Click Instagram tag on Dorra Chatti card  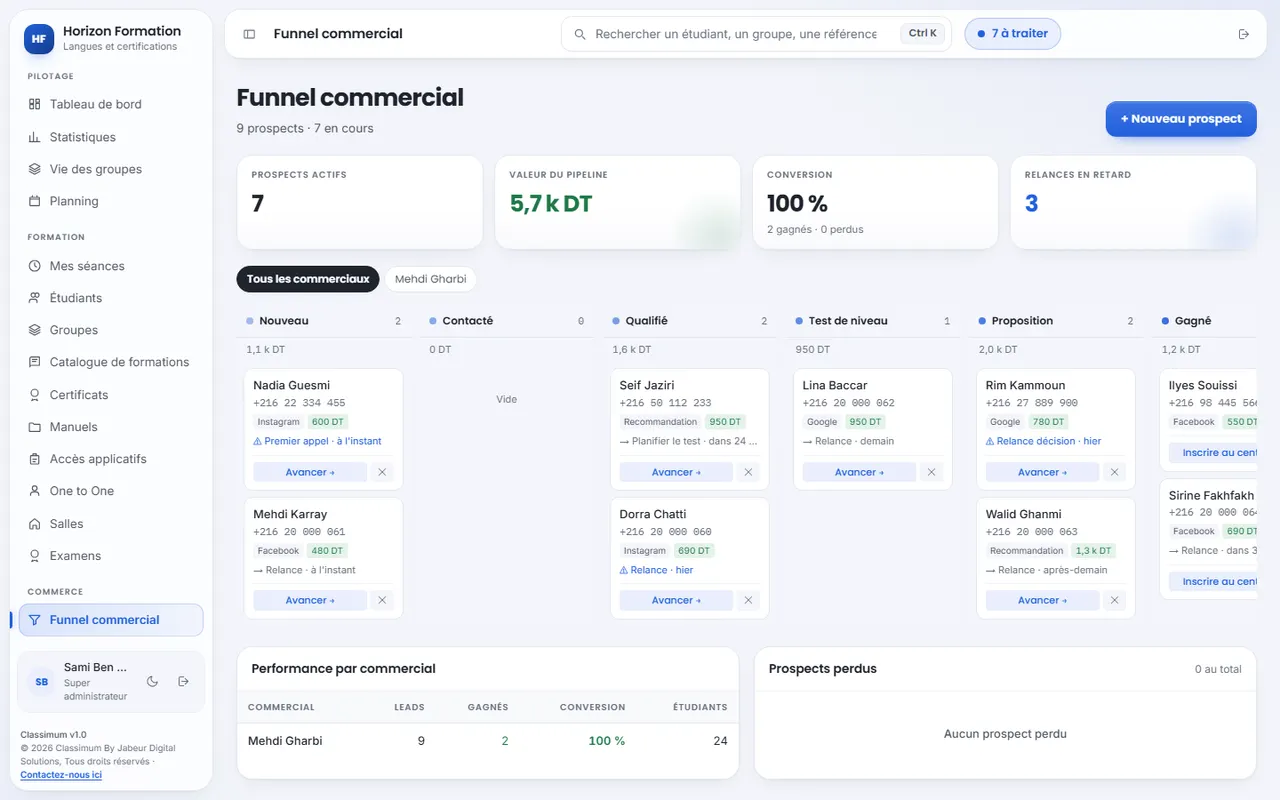point(644,551)
